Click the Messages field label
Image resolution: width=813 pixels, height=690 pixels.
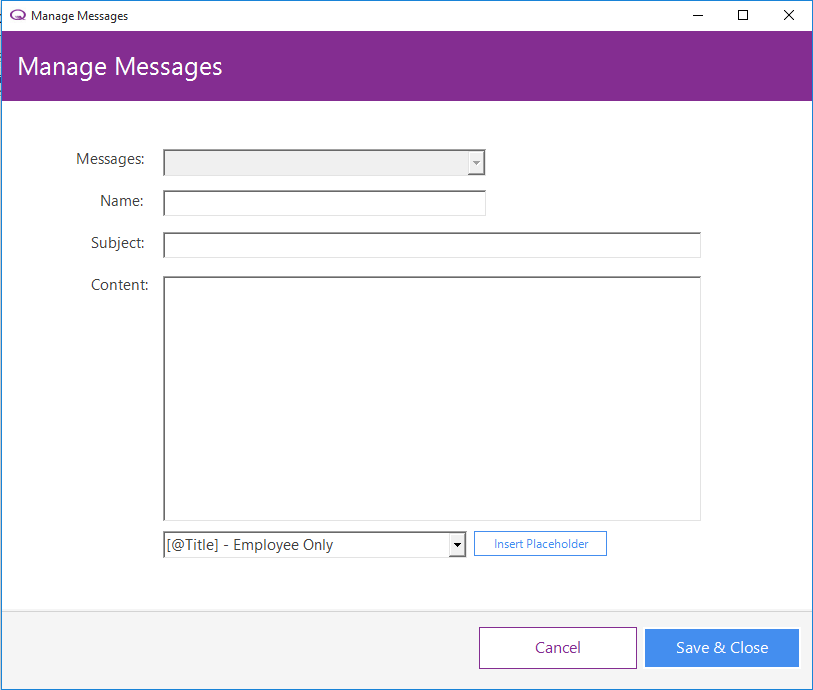pyautogui.click(x=110, y=159)
